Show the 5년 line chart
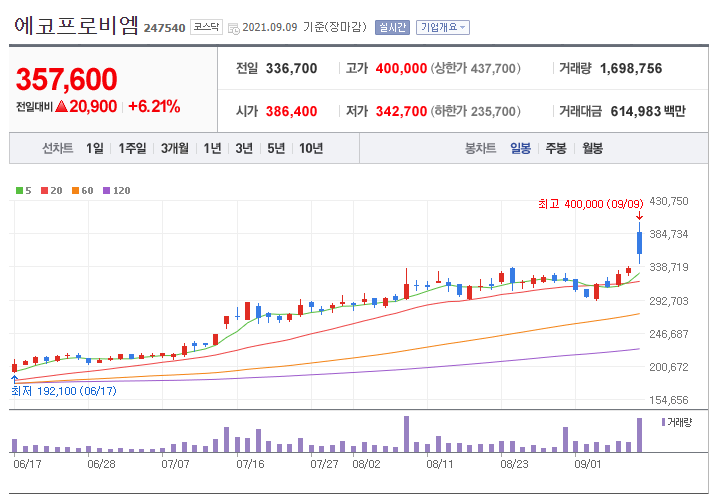Screen dimensions: 709x494 [x=276, y=148]
